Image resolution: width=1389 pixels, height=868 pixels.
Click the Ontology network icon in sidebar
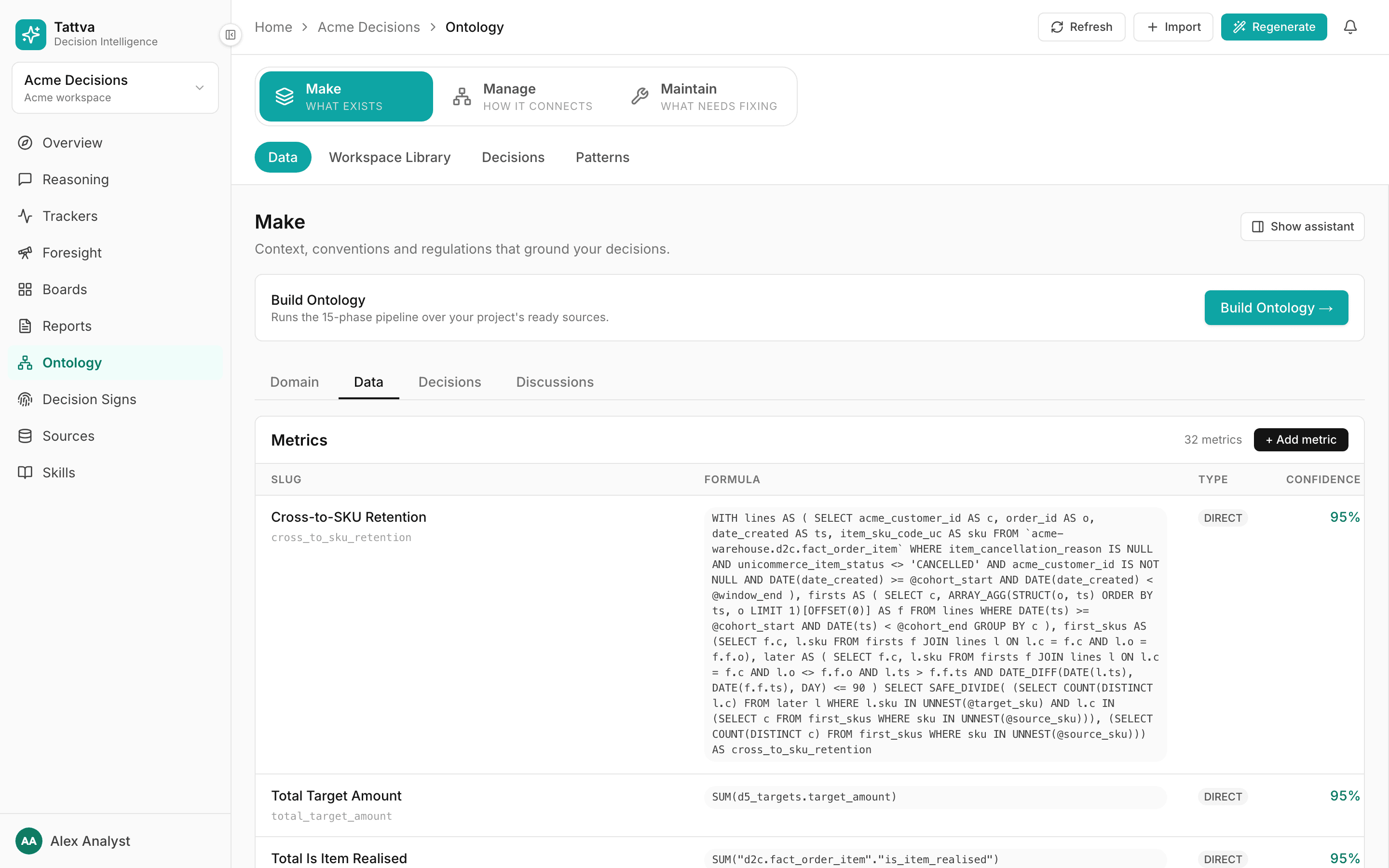coord(25,363)
